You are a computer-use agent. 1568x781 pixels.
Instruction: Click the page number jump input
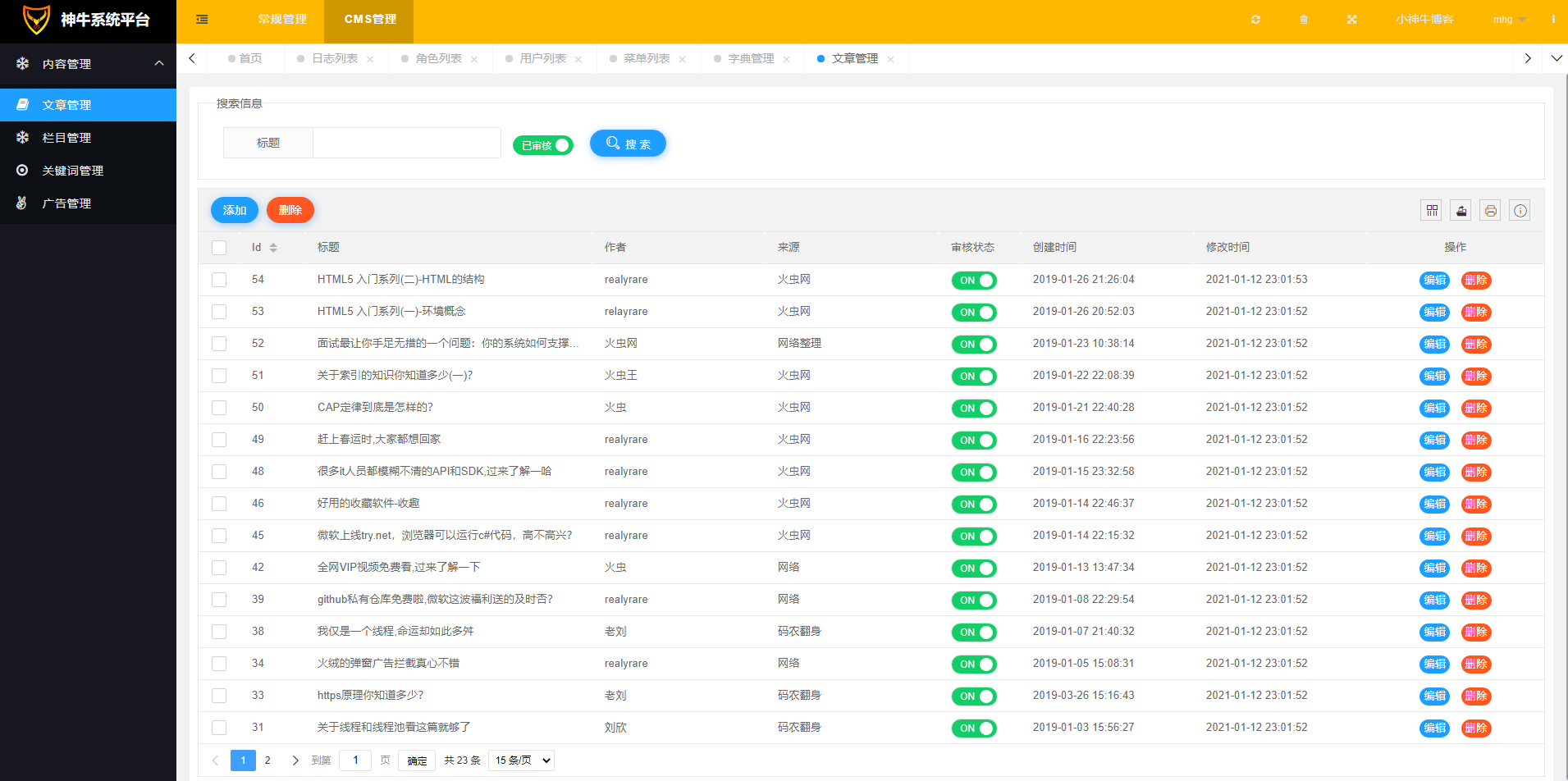point(355,760)
